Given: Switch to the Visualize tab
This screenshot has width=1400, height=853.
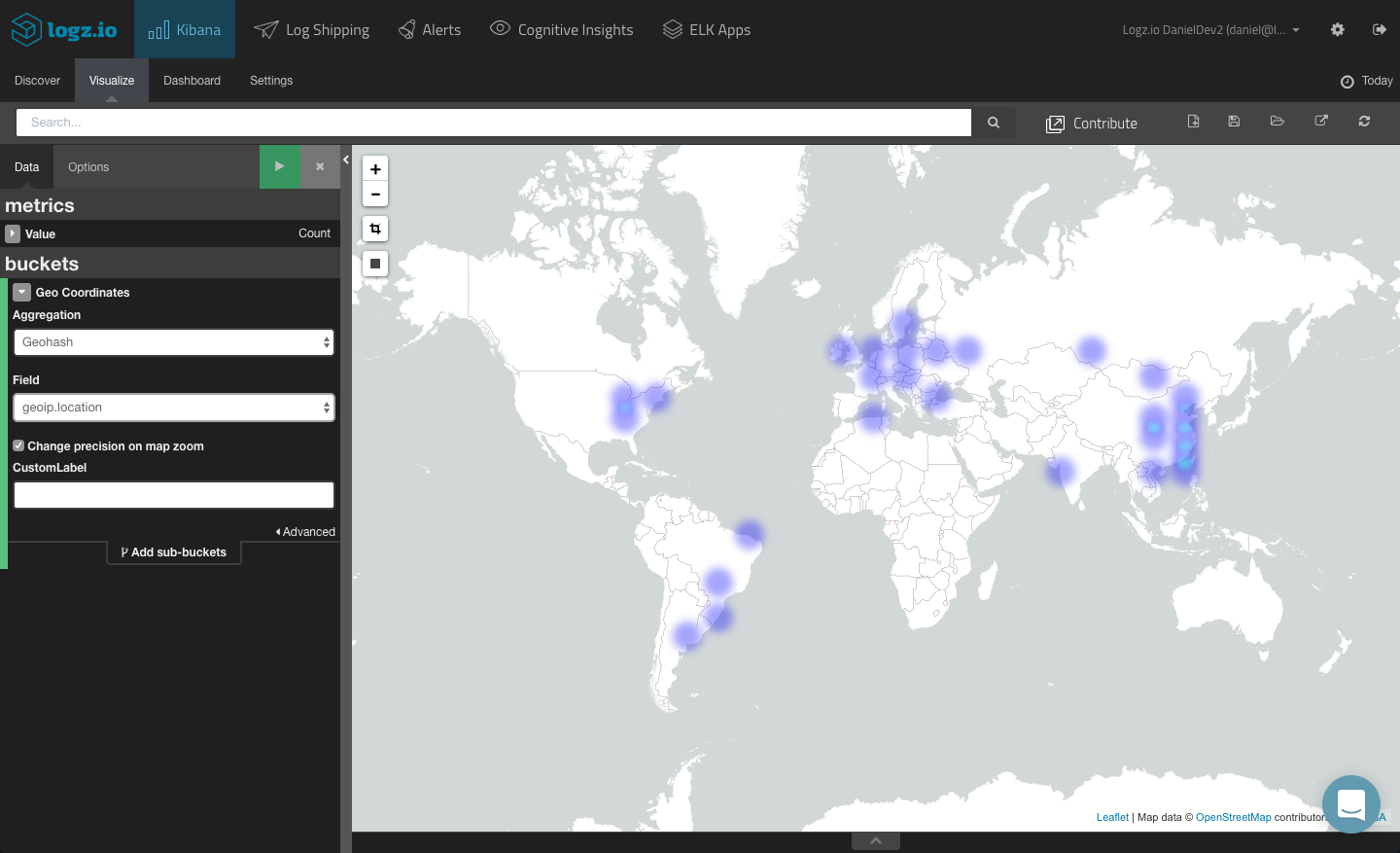Looking at the screenshot, I should pyautogui.click(x=112, y=81).
